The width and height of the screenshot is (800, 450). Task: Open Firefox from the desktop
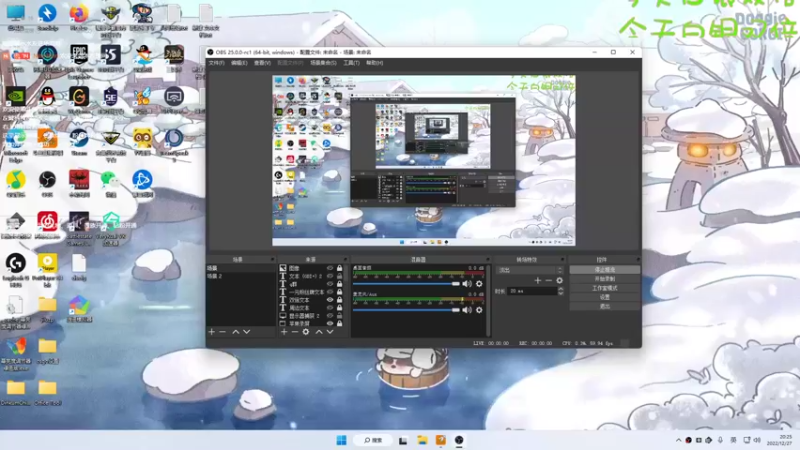point(79,16)
